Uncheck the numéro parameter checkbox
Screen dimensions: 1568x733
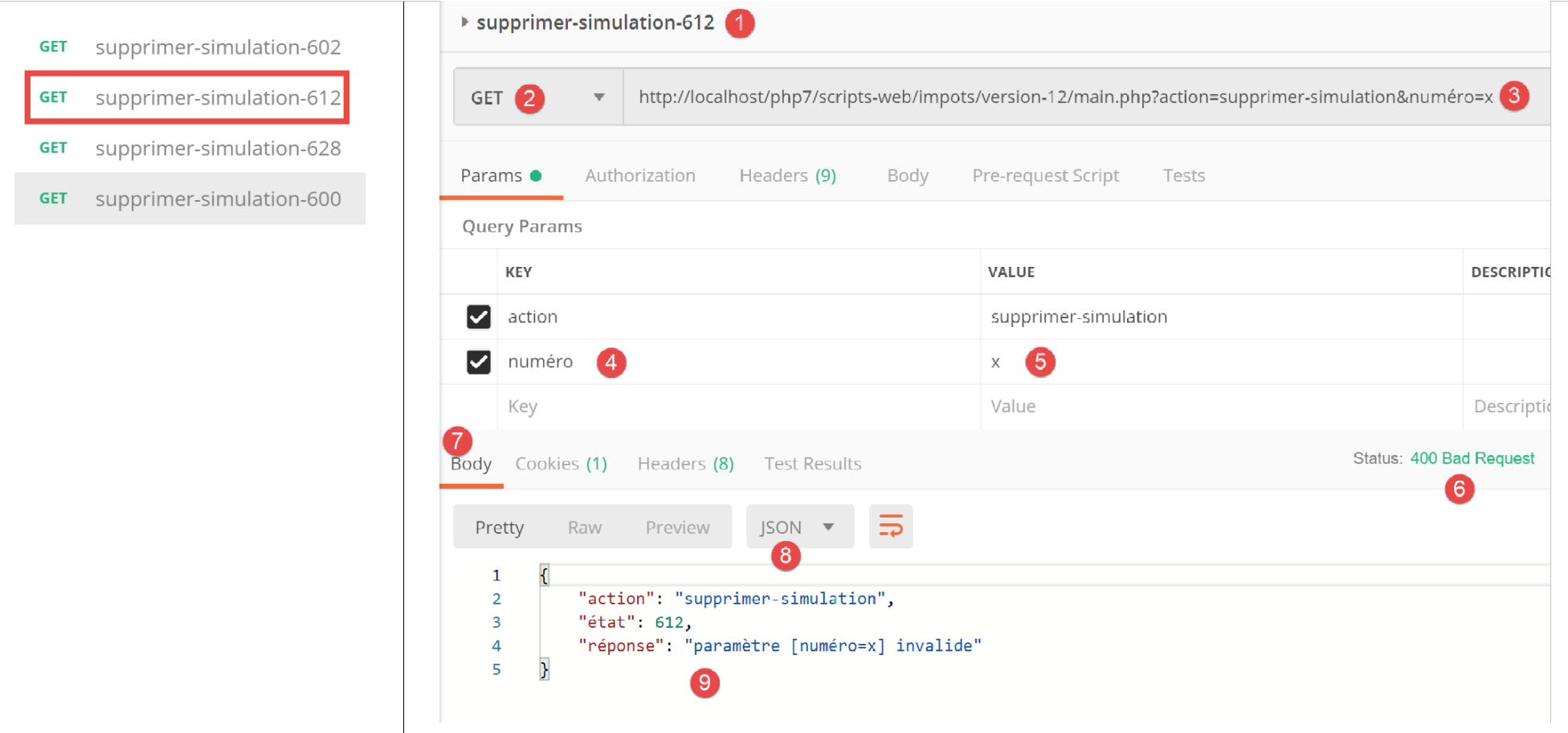click(479, 362)
